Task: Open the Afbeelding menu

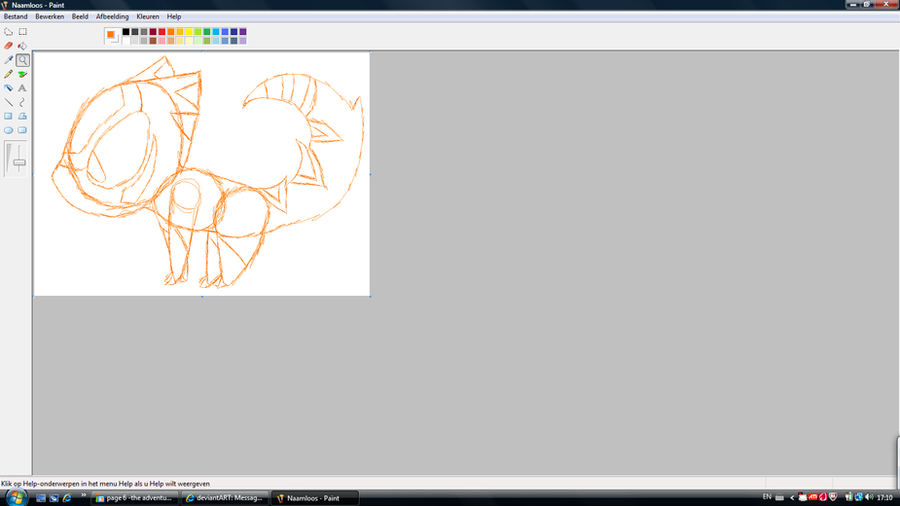Action: (x=112, y=17)
